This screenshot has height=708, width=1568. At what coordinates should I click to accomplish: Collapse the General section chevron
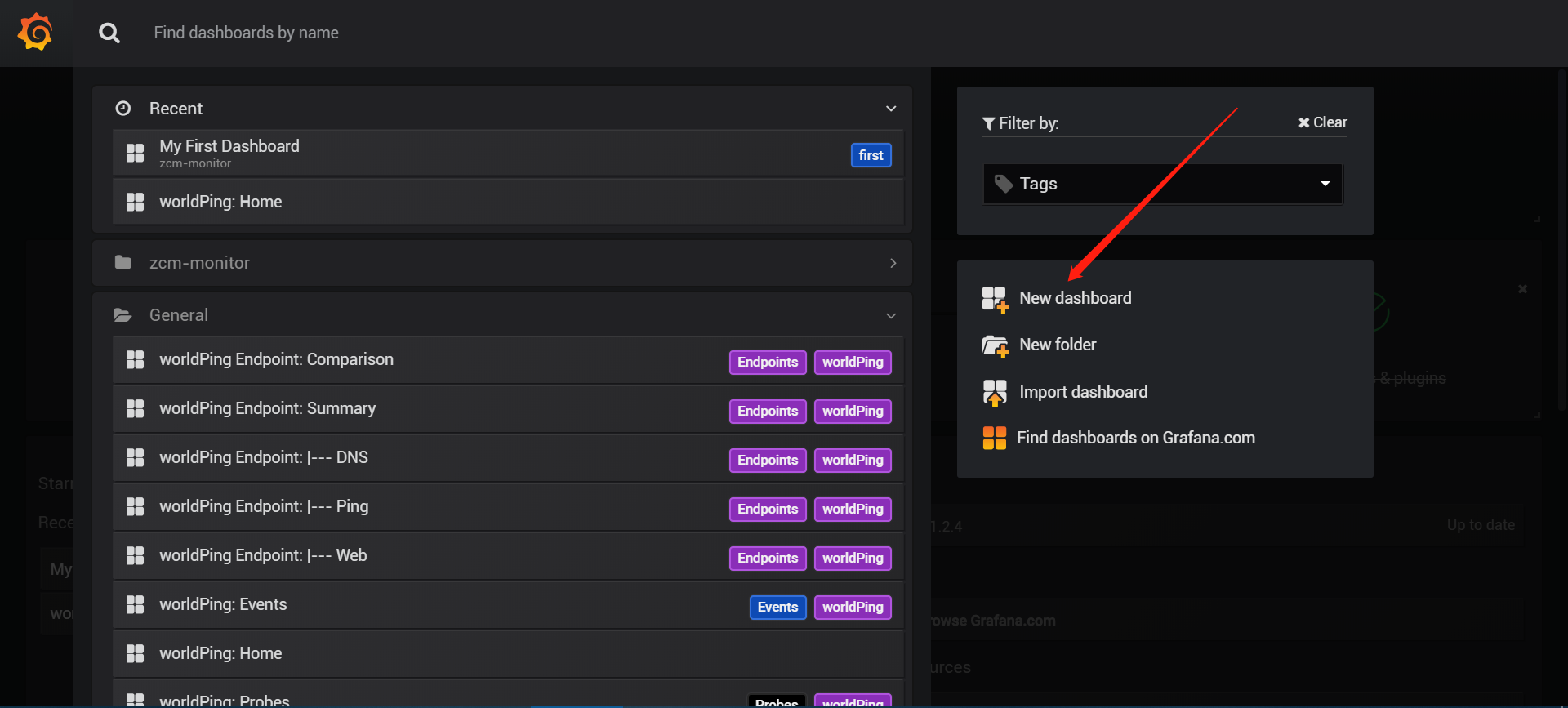(891, 315)
